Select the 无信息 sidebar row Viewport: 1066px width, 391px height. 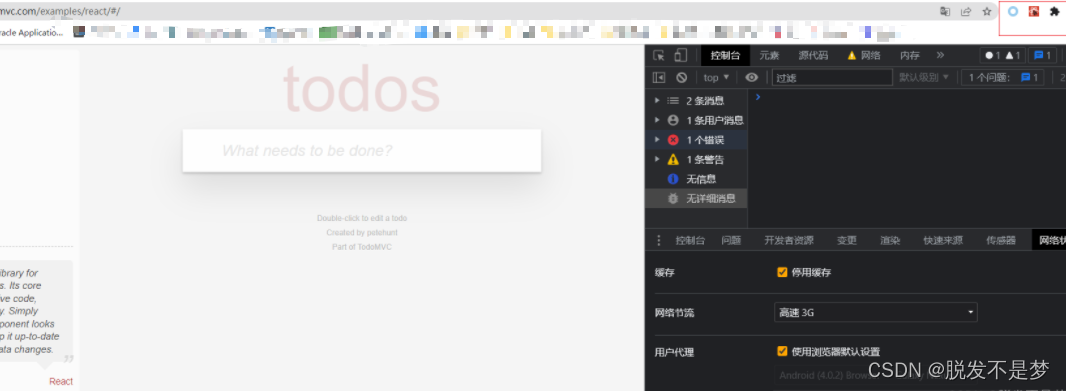click(696, 179)
